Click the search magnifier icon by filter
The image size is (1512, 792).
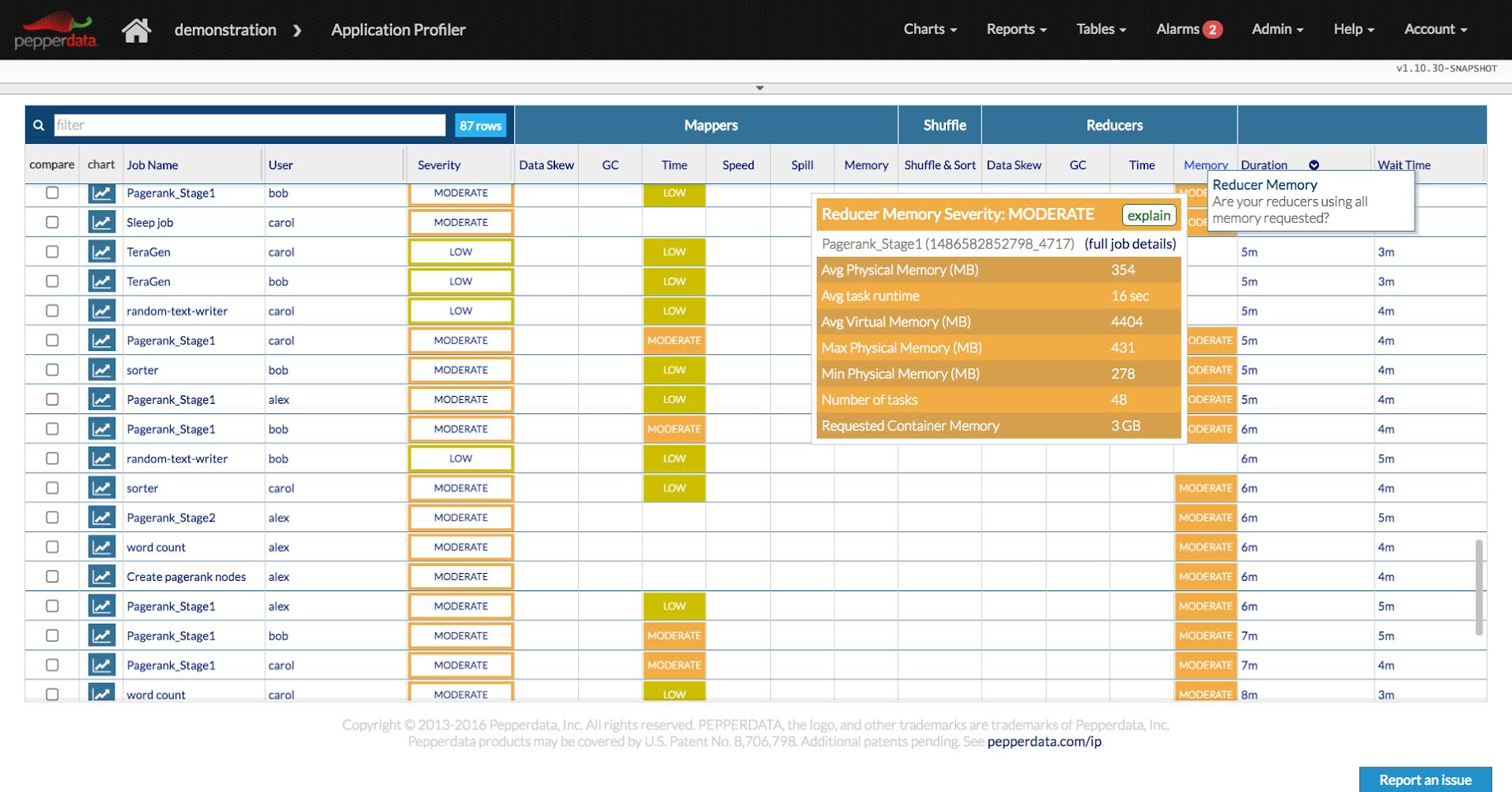tap(39, 125)
